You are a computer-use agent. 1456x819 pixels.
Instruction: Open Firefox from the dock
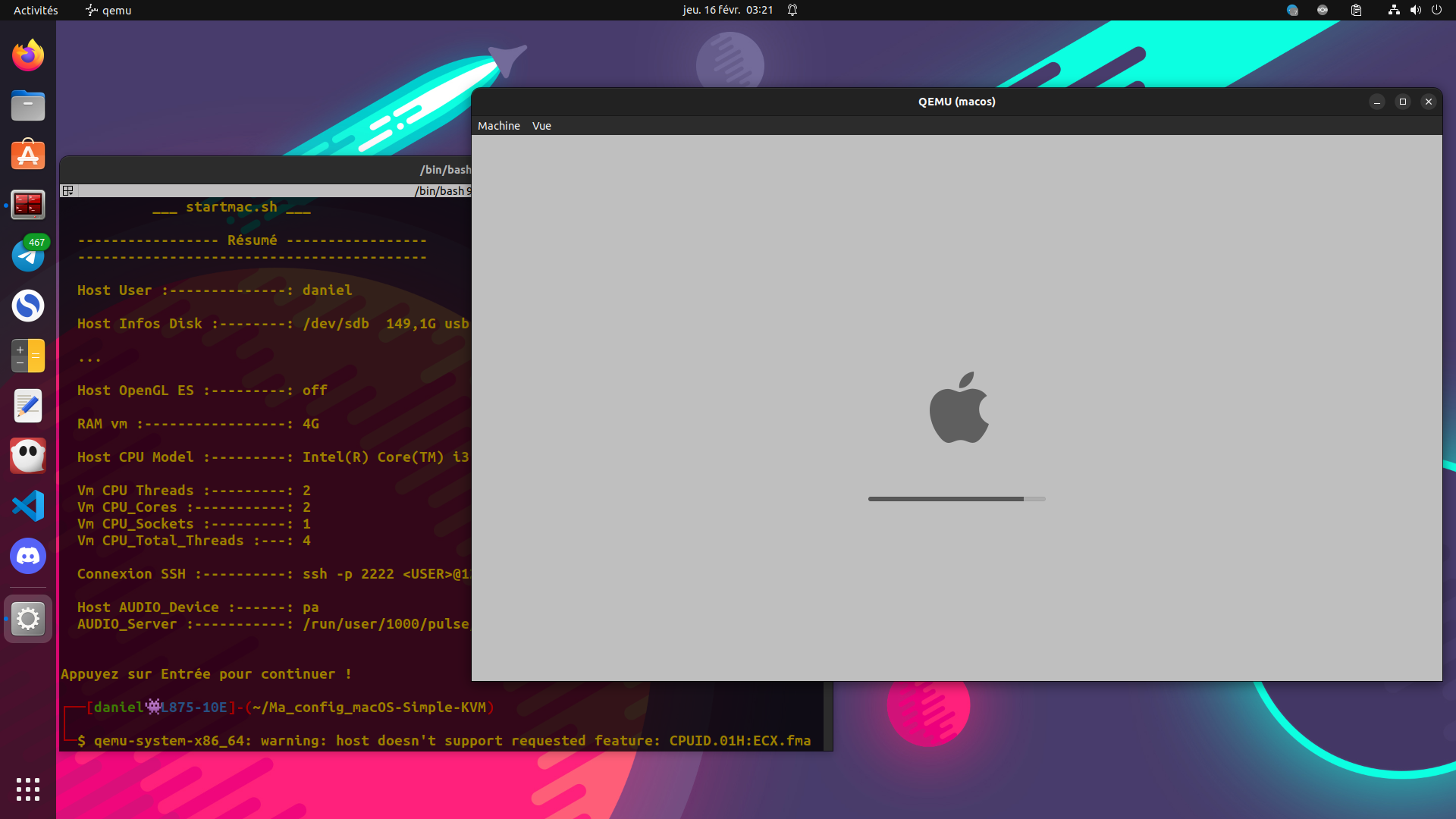[28, 55]
